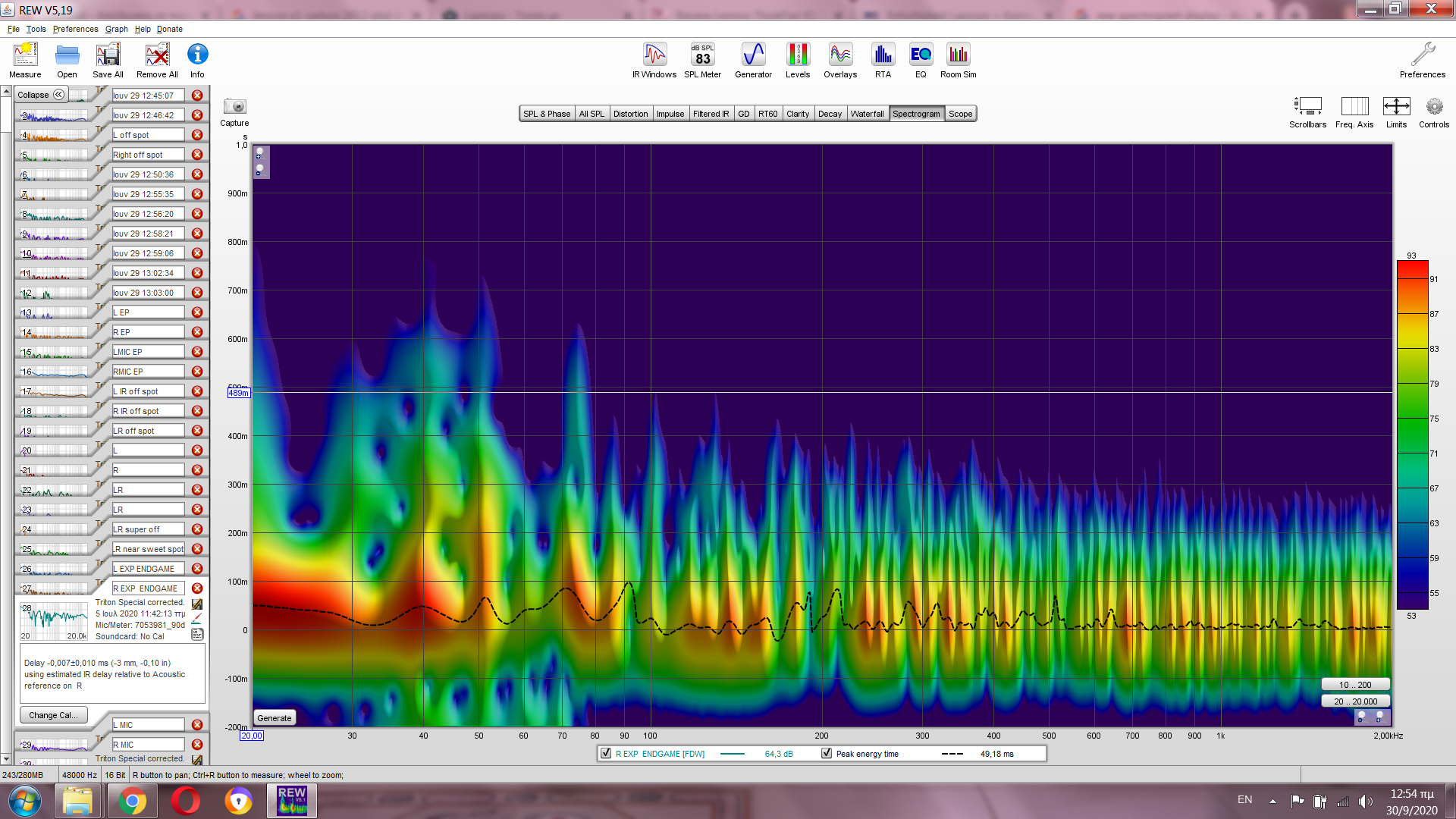Open the signal Generator tool
The height and width of the screenshot is (819, 1456).
(753, 60)
